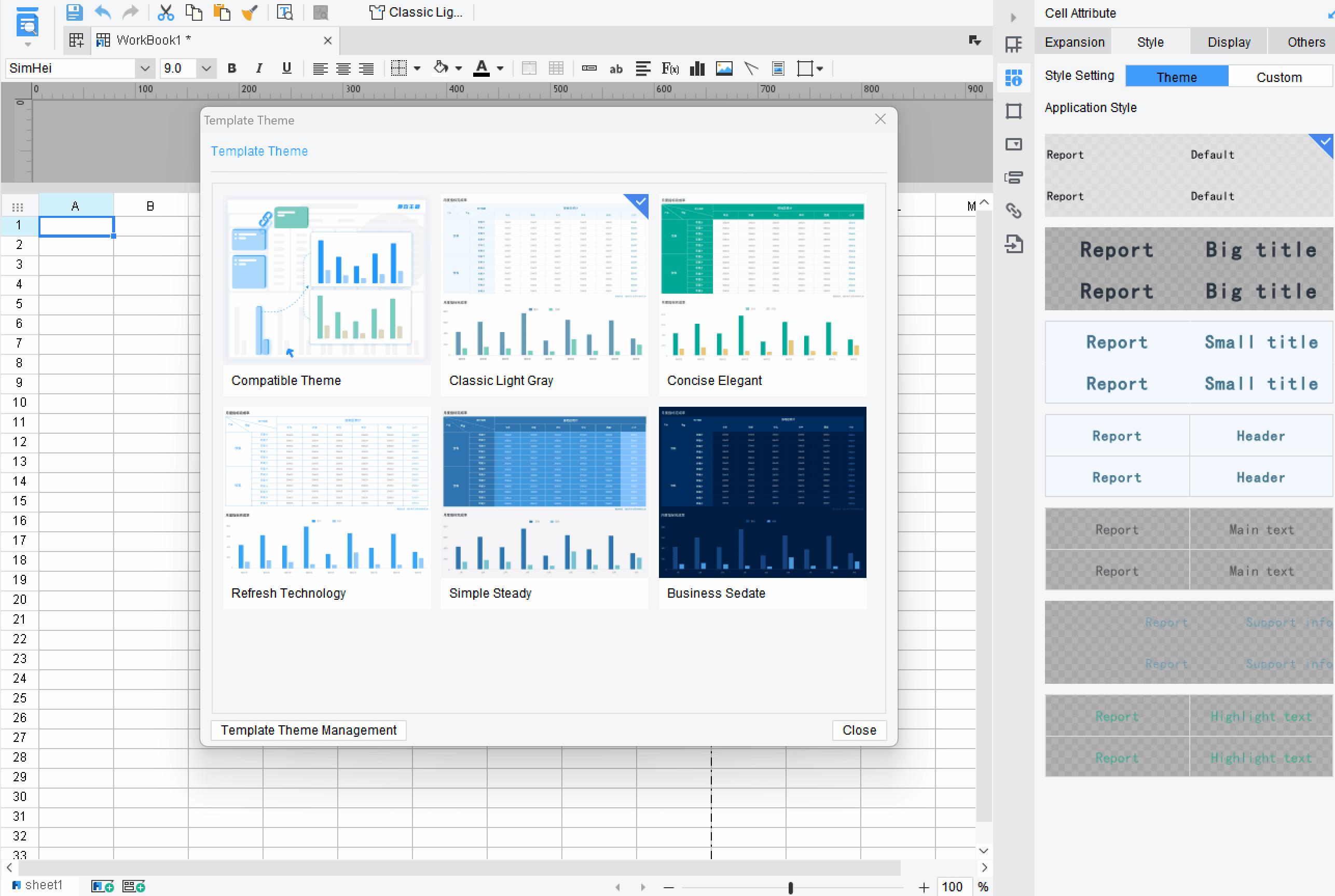Open the Display tab in Cell Attribute

[1228, 43]
